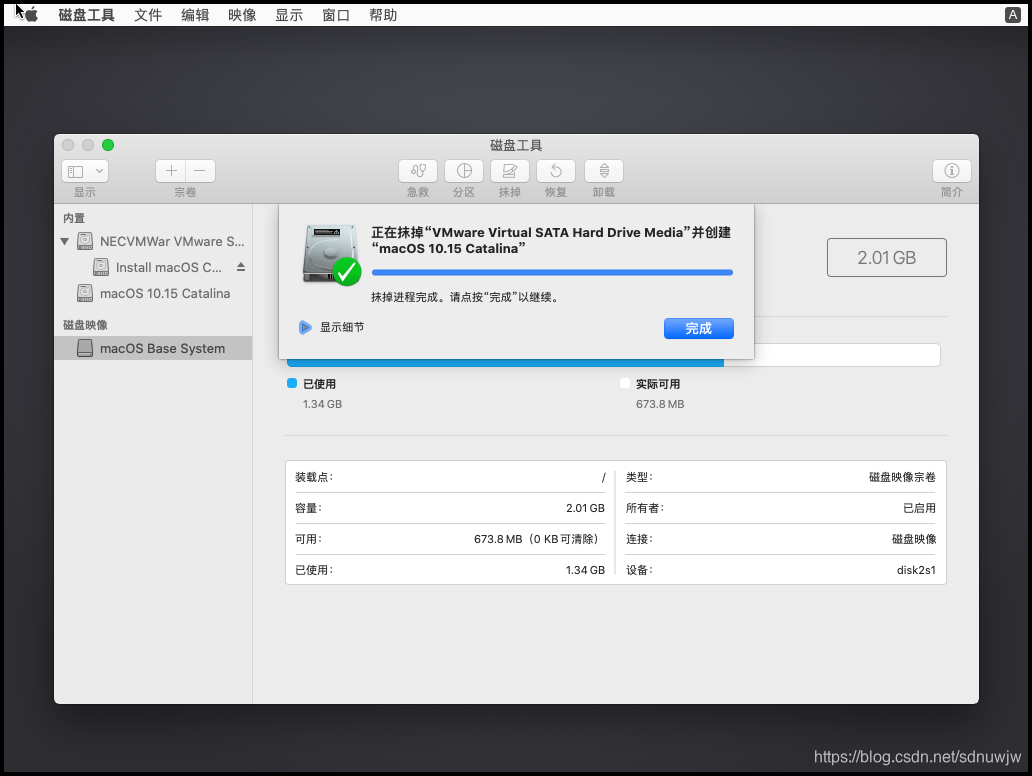Open the view options dropdown arrow
Viewport: 1032px width, 776px height.
point(99,171)
